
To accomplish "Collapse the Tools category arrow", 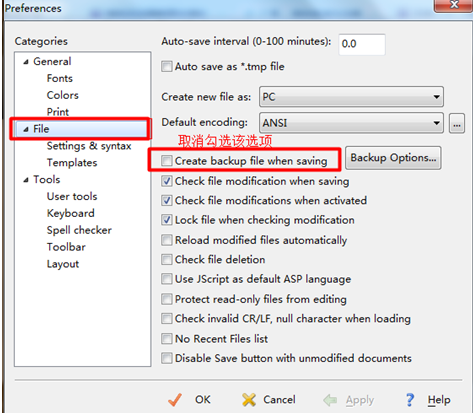I will click(x=26, y=180).
